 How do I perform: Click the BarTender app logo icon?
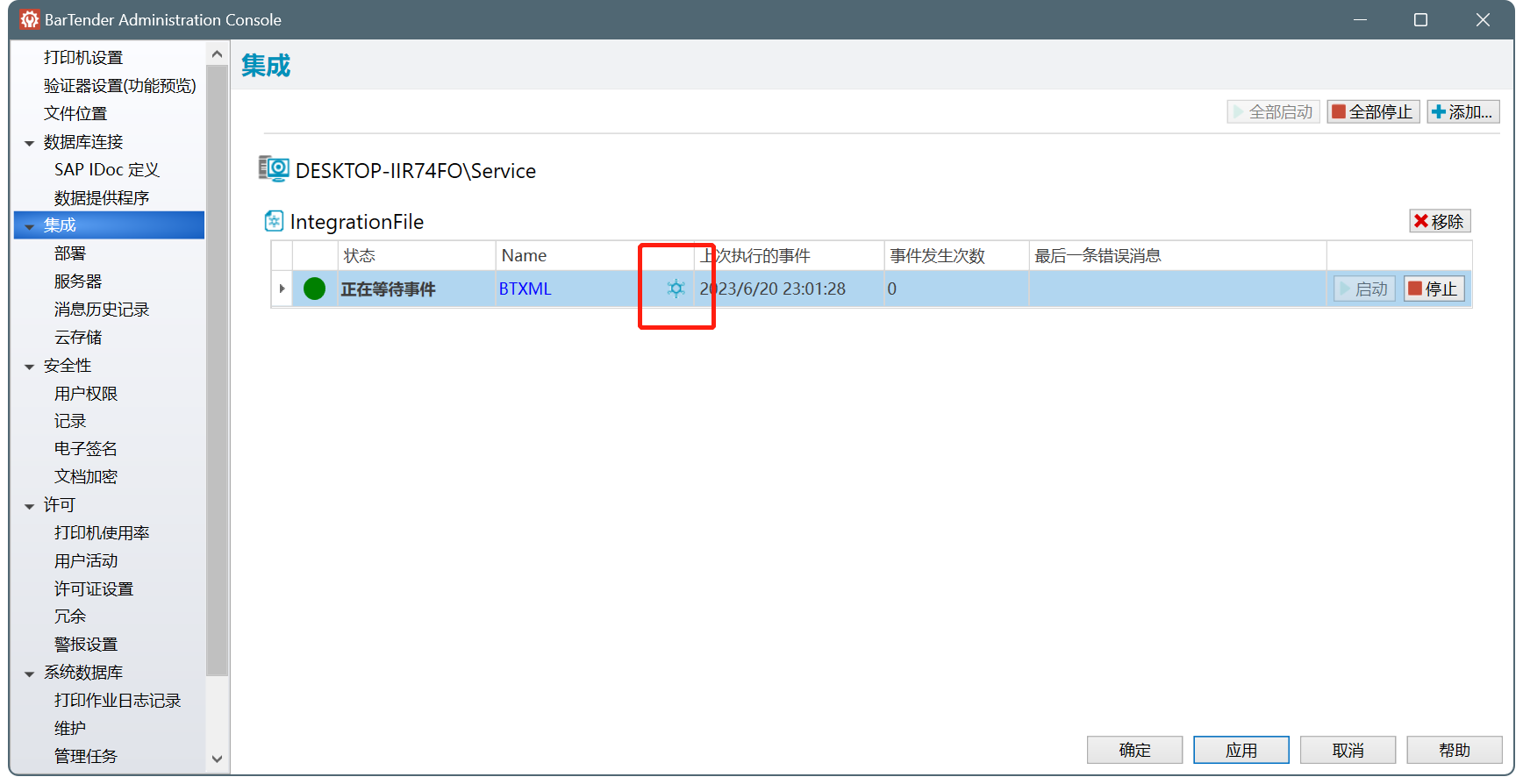[x=29, y=19]
